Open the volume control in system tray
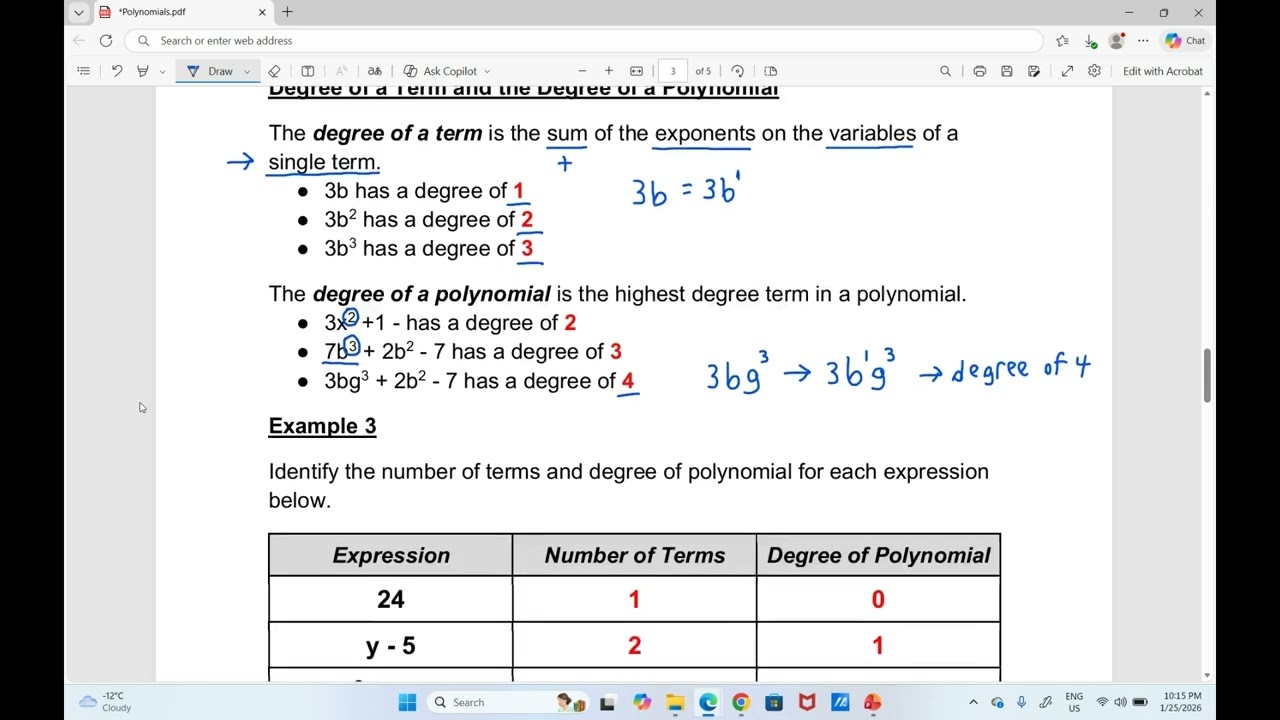1280x720 pixels. point(1120,702)
